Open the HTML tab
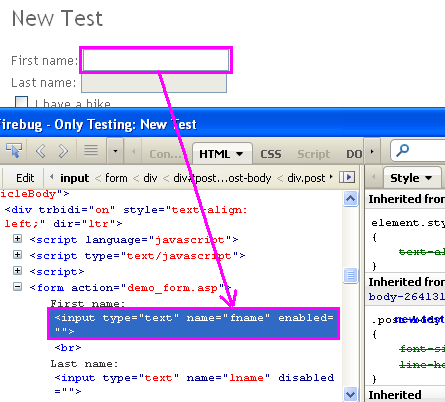 click(222, 154)
